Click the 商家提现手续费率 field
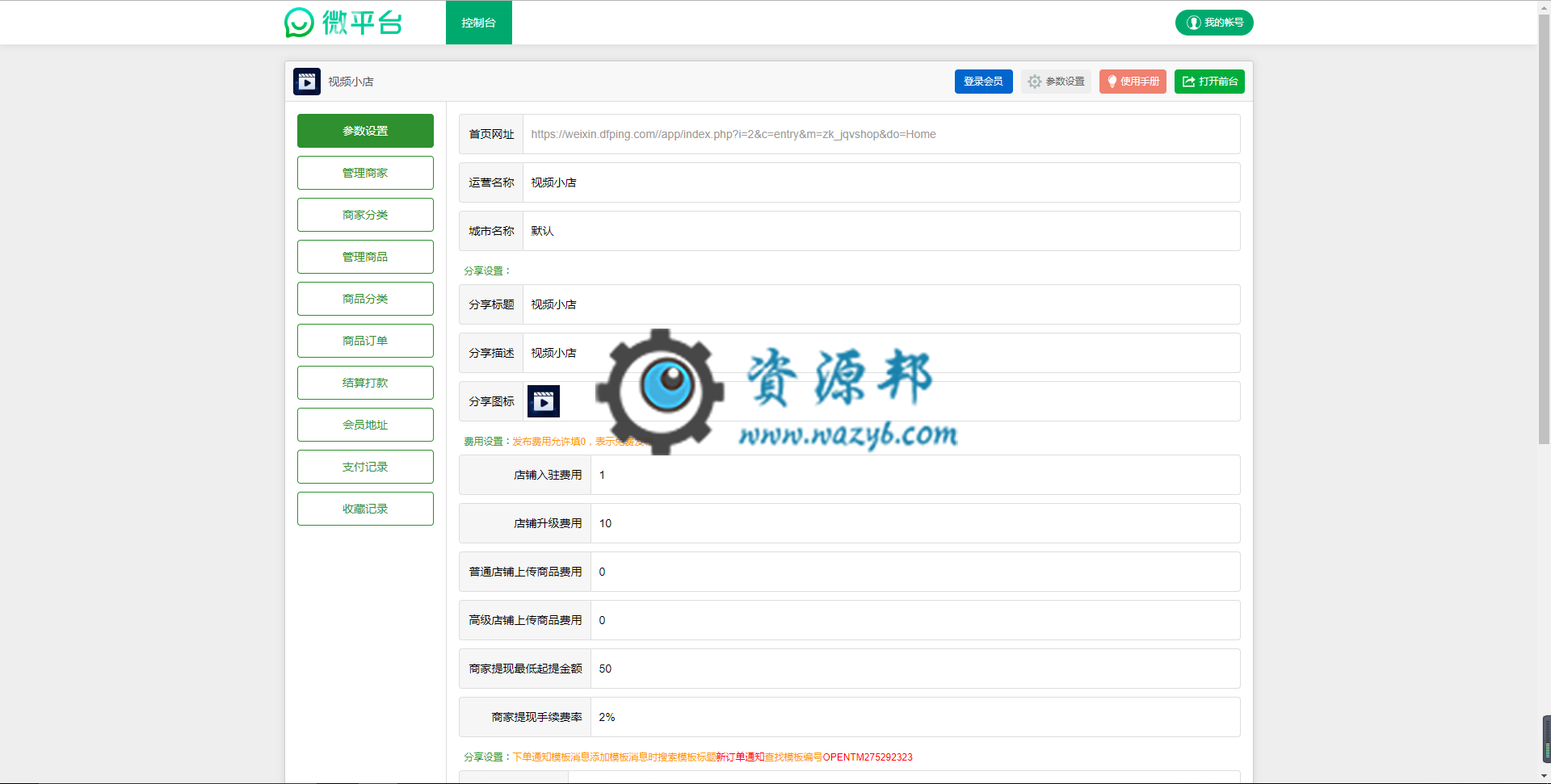This screenshot has height=784, width=1551. point(915,717)
